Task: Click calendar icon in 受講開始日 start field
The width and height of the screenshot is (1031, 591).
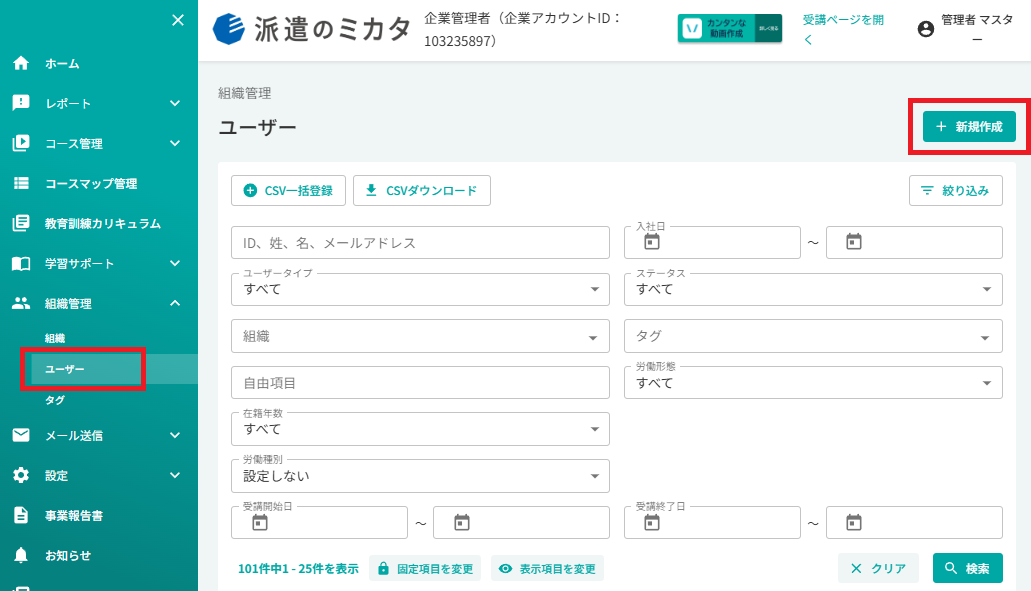Action: (260, 523)
